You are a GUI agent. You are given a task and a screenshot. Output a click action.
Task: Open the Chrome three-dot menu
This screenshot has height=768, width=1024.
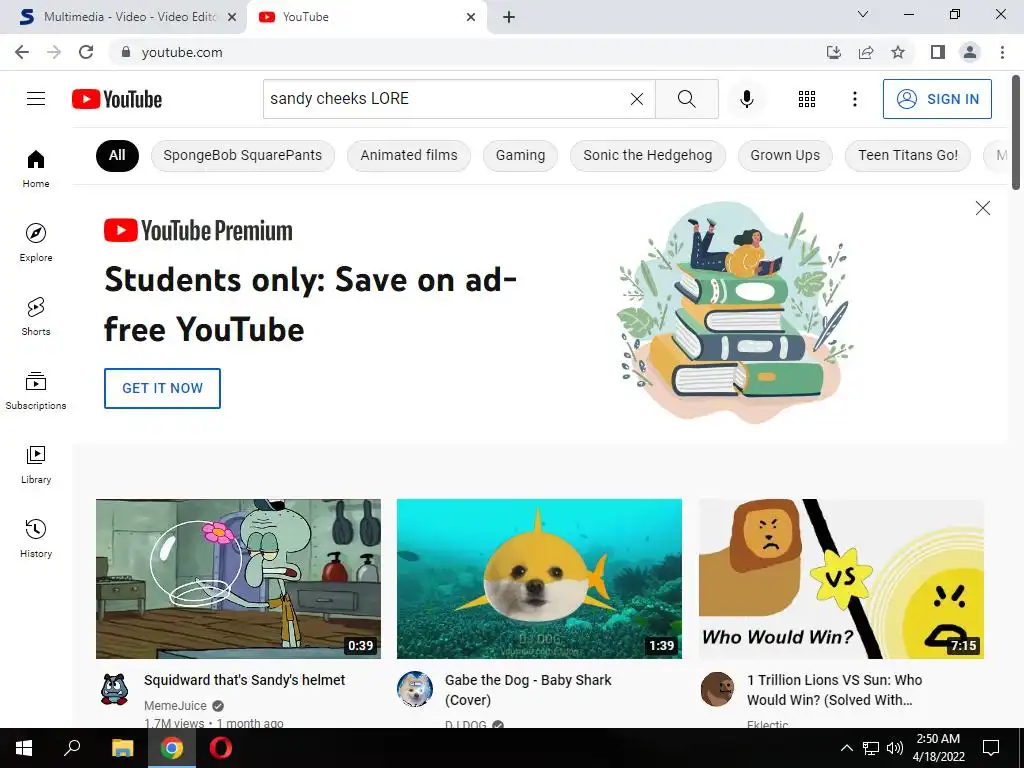(1002, 52)
